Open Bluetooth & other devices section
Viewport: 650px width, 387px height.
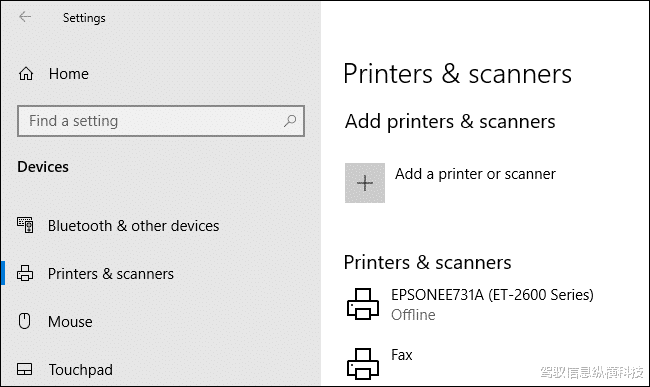pos(133,226)
